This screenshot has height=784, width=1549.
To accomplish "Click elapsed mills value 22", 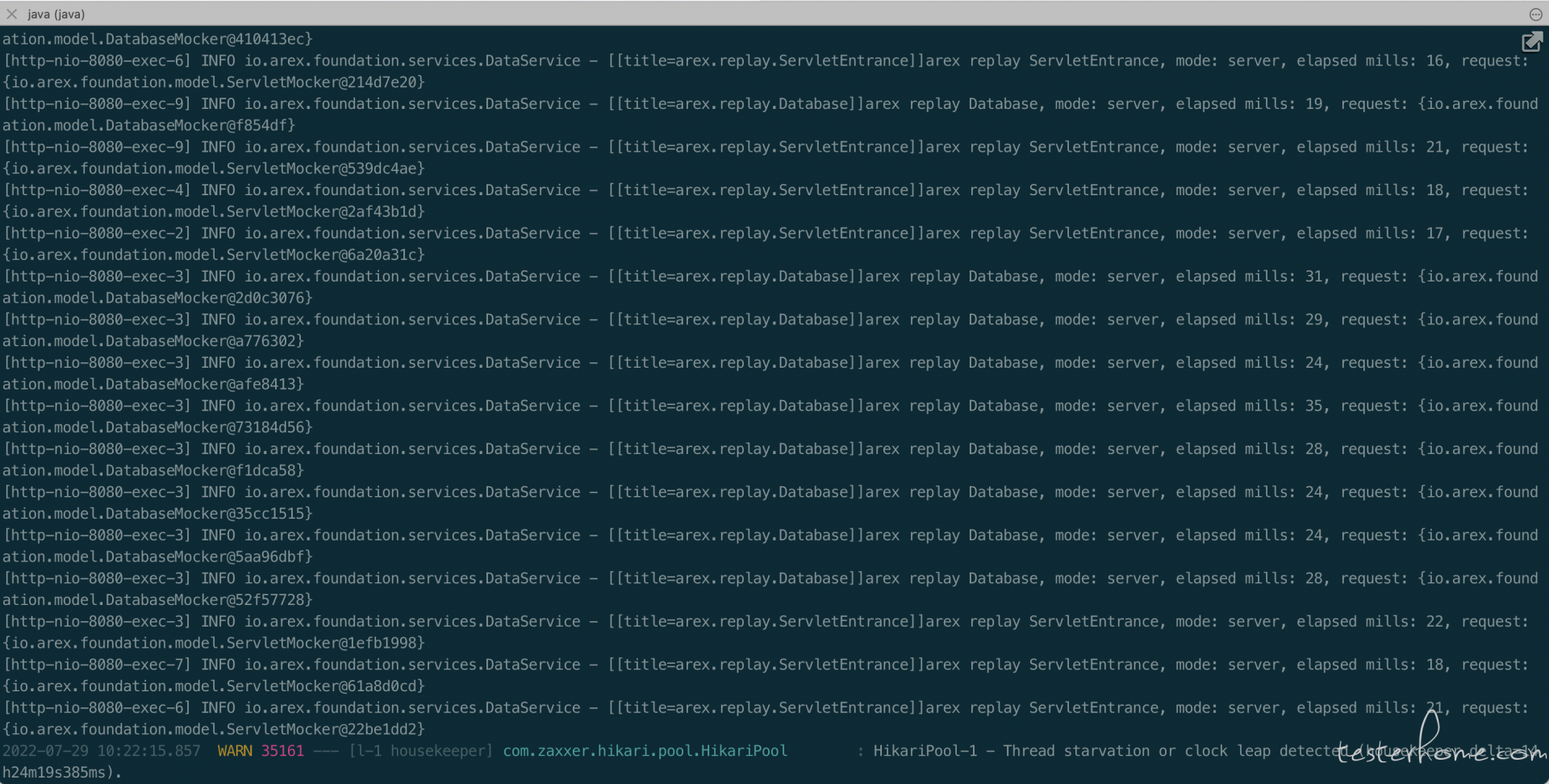I will pos(1435,622).
